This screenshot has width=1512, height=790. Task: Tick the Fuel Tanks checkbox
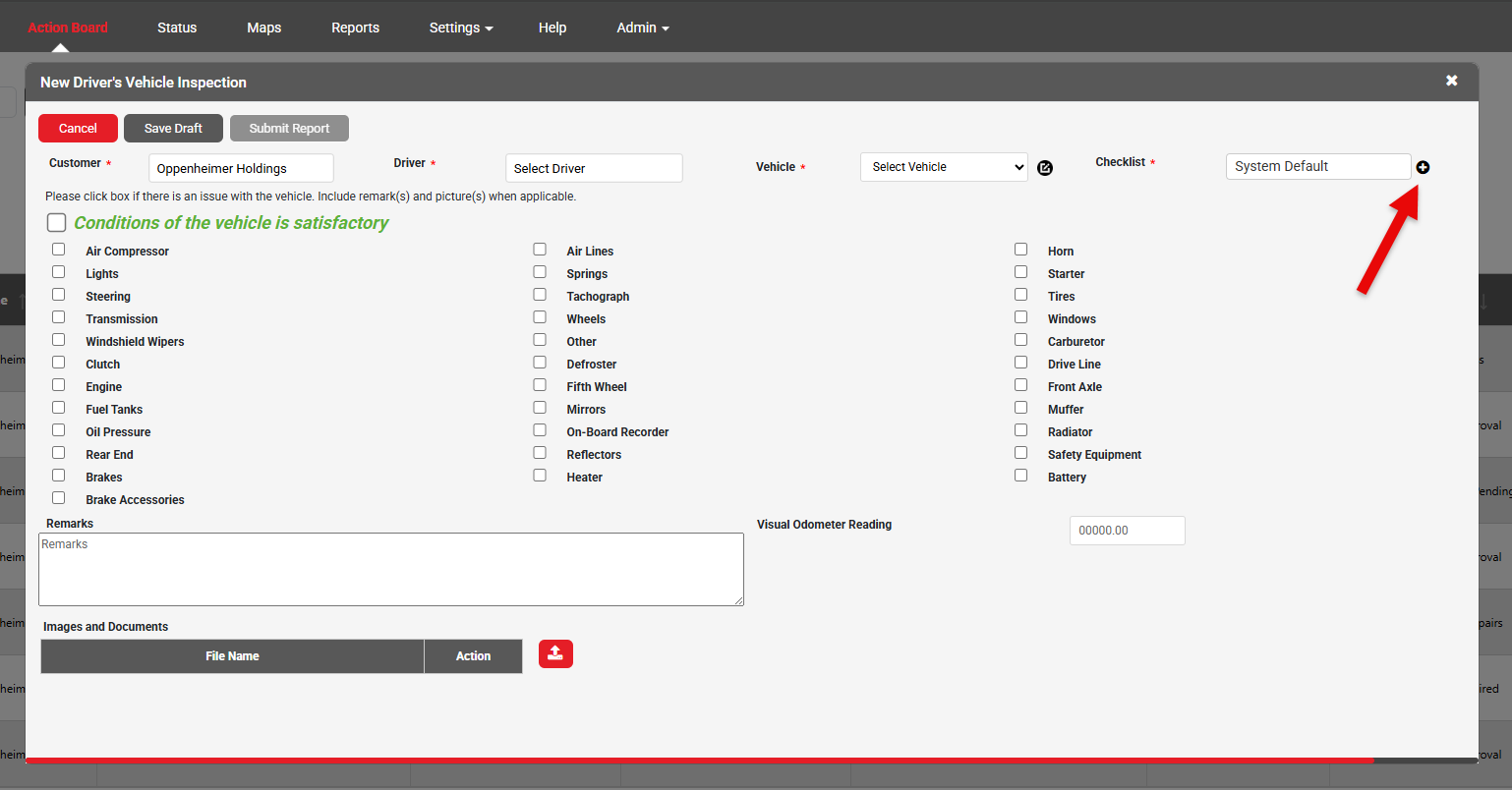click(x=59, y=408)
